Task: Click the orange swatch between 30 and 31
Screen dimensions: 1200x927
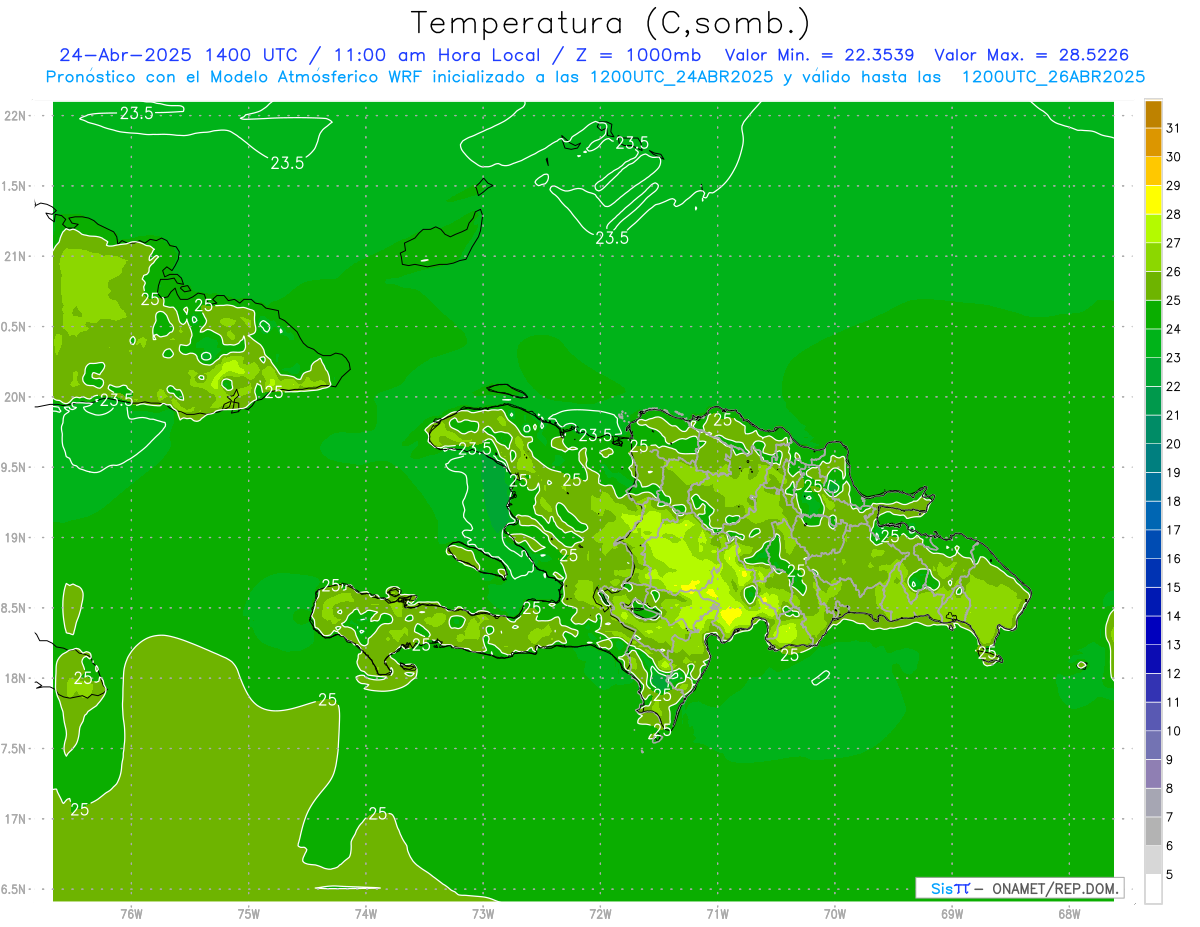Action: [1153, 143]
